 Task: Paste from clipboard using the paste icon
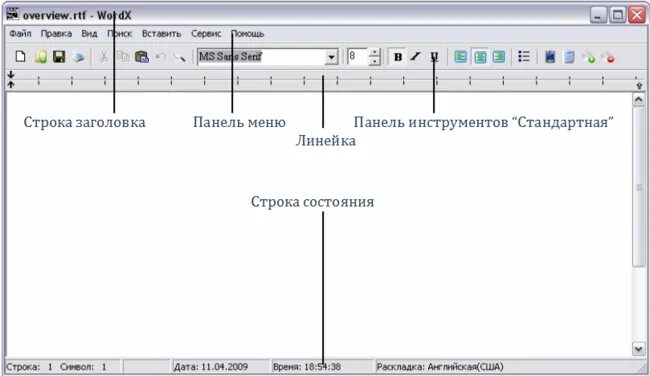[142, 56]
